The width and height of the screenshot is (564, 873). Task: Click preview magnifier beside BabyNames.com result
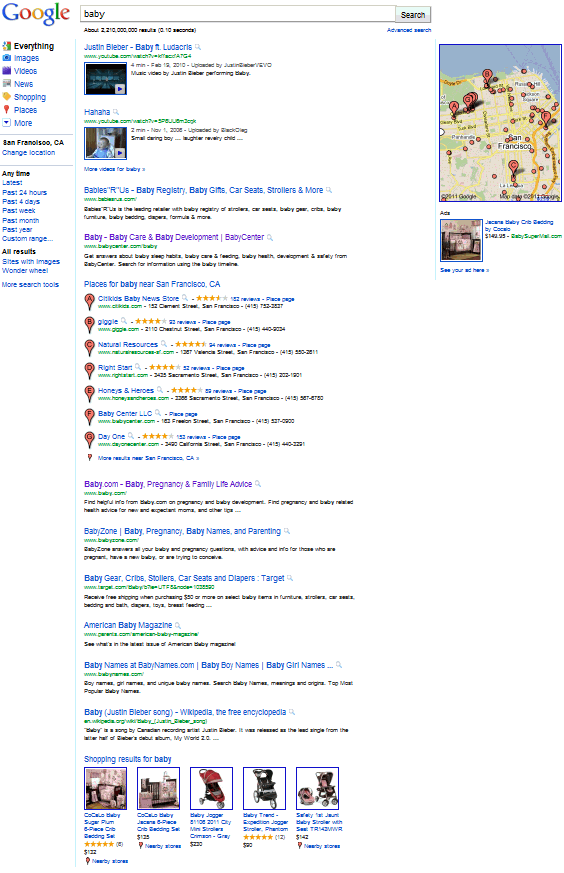[x=339, y=665]
